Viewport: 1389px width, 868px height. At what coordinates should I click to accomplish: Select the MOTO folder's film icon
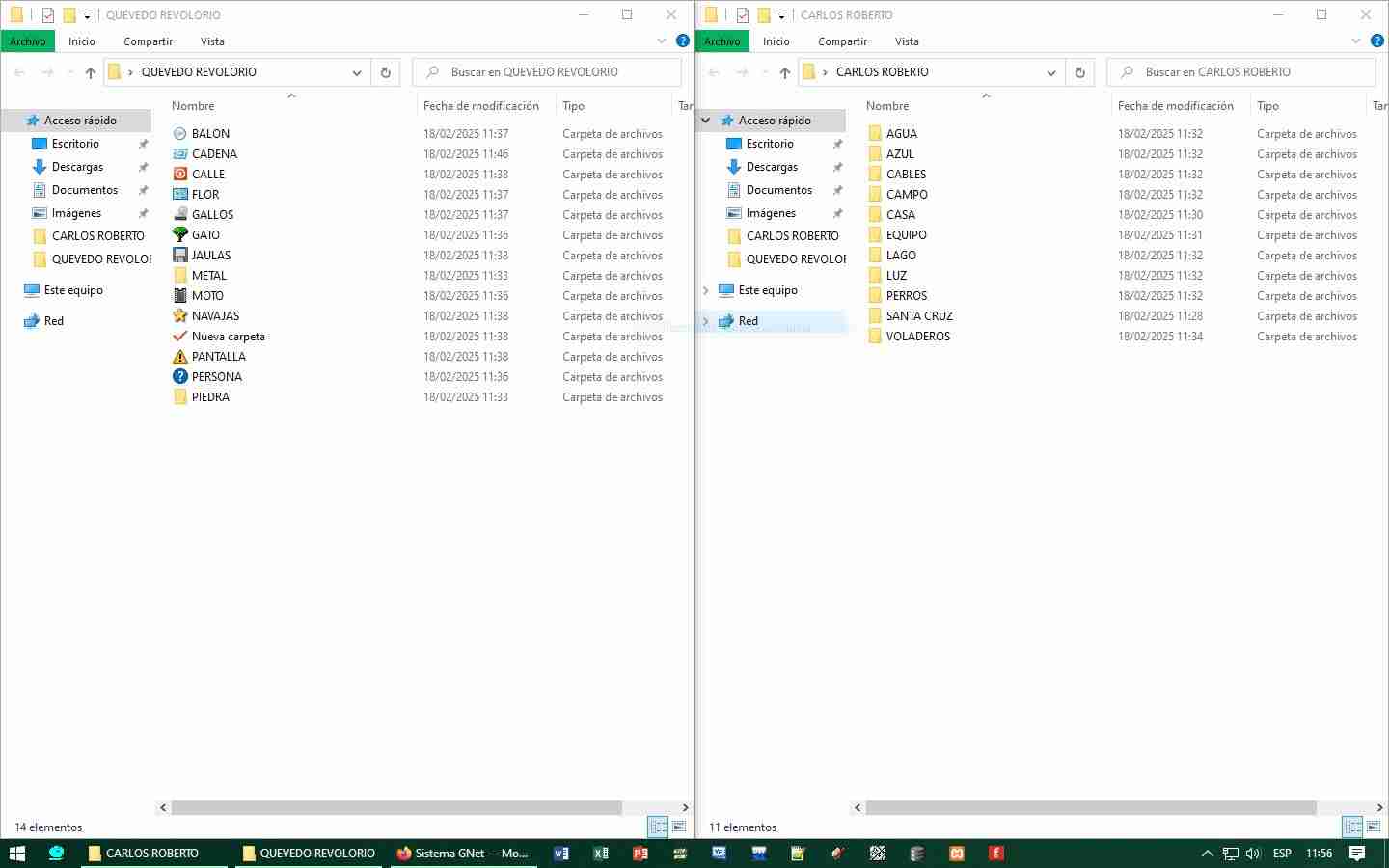pos(179,296)
